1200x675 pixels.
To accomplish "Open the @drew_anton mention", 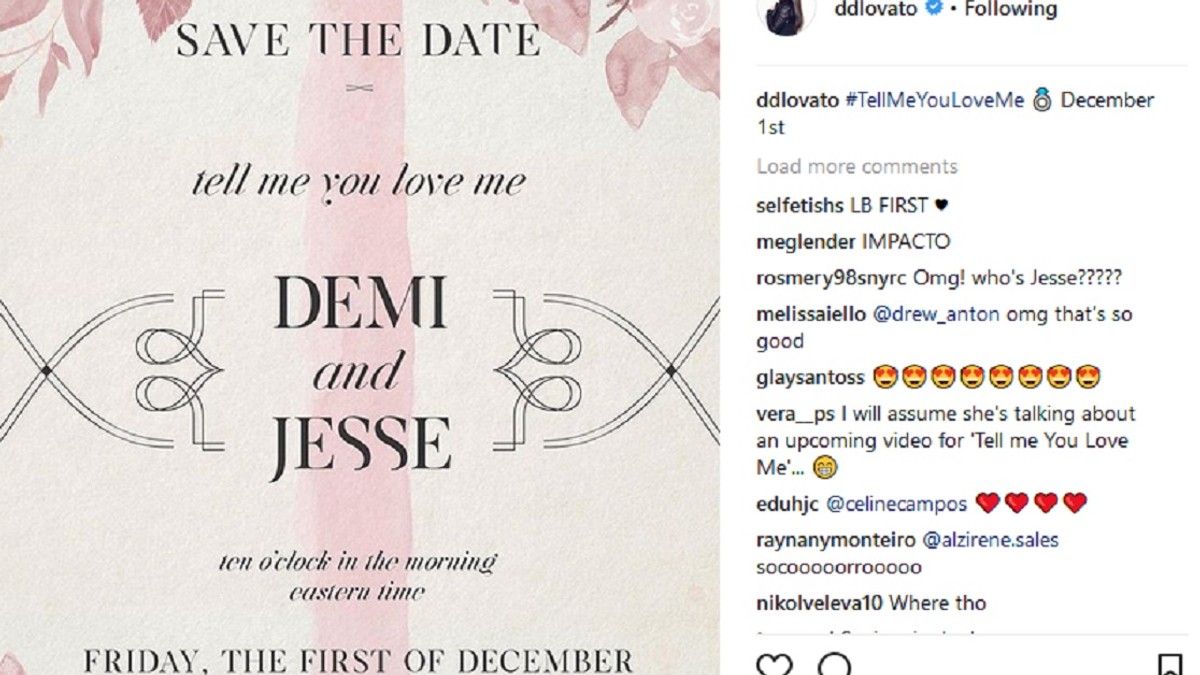I will pyautogui.click(x=936, y=314).
